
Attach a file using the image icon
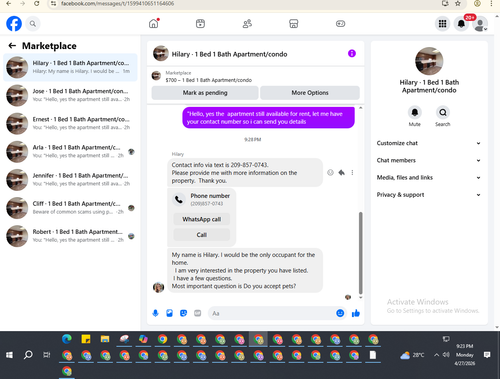169,313
